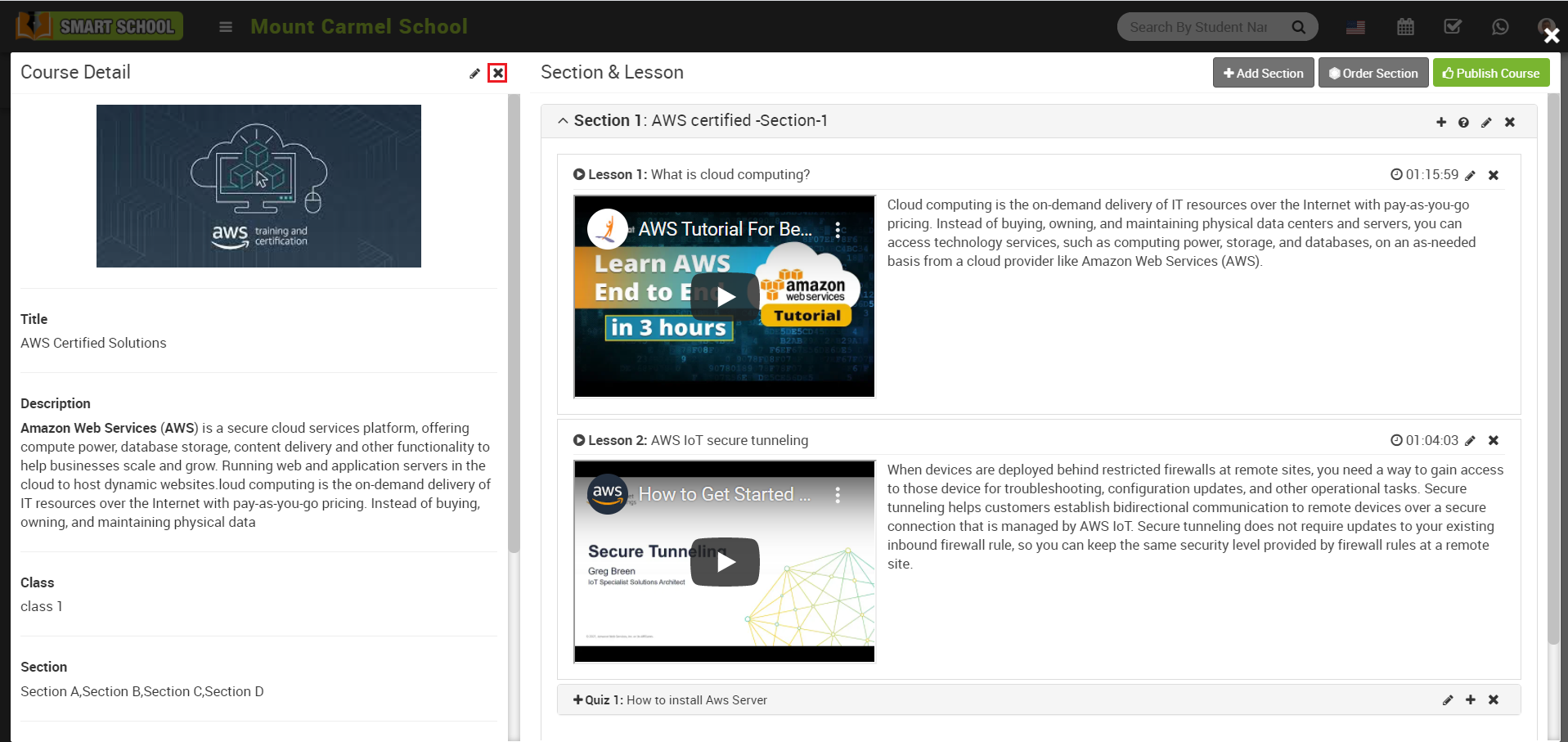The image size is (1568, 742).
Task: Open the question-mark icon on Section 1
Action: tap(1463, 122)
